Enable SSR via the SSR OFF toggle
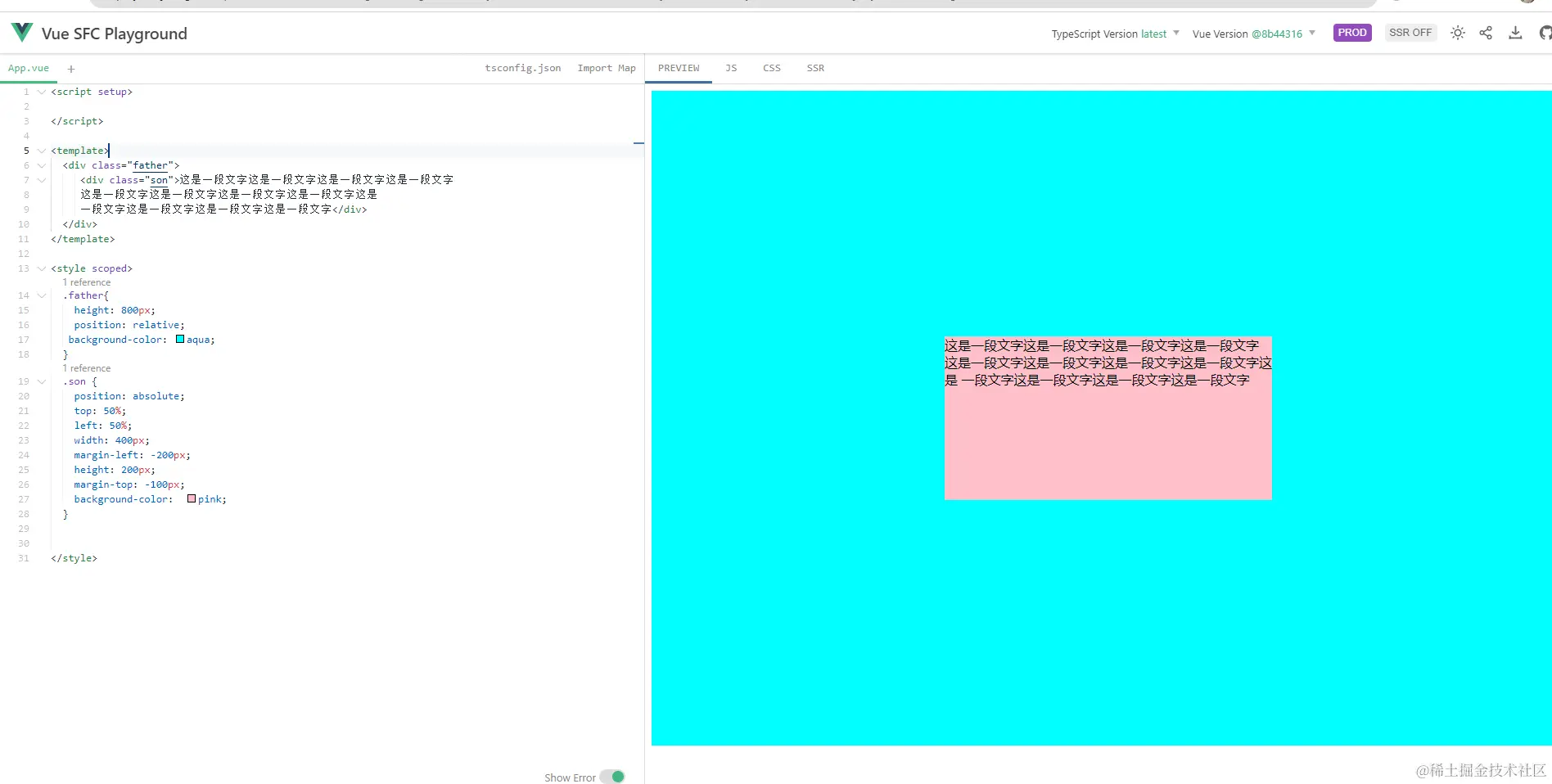This screenshot has width=1552, height=784. pos(1410,32)
